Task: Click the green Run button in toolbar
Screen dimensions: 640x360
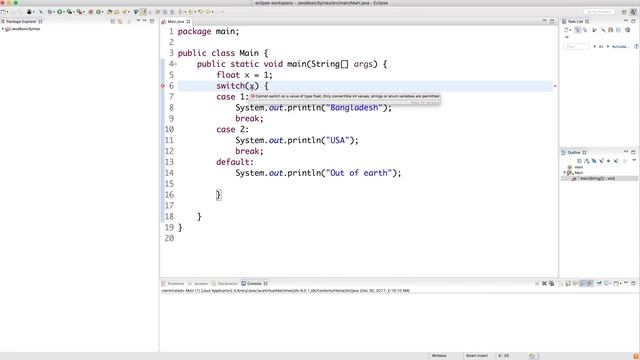Action: pos(60,12)
